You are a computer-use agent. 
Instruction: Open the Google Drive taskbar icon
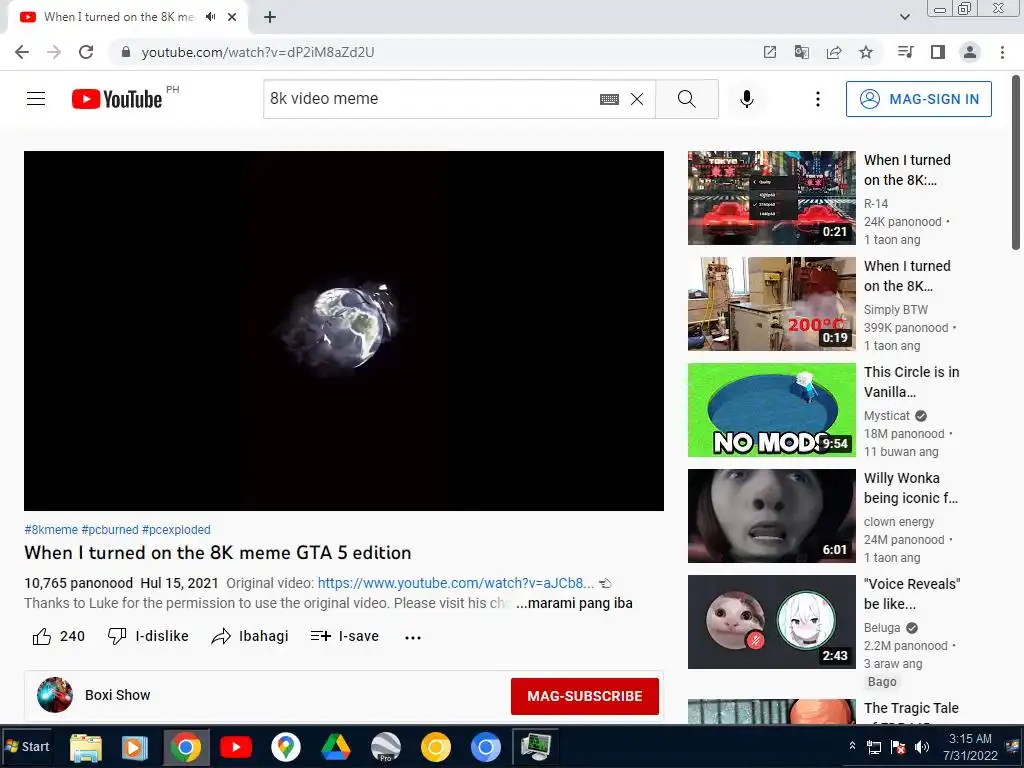click(335, 747)
